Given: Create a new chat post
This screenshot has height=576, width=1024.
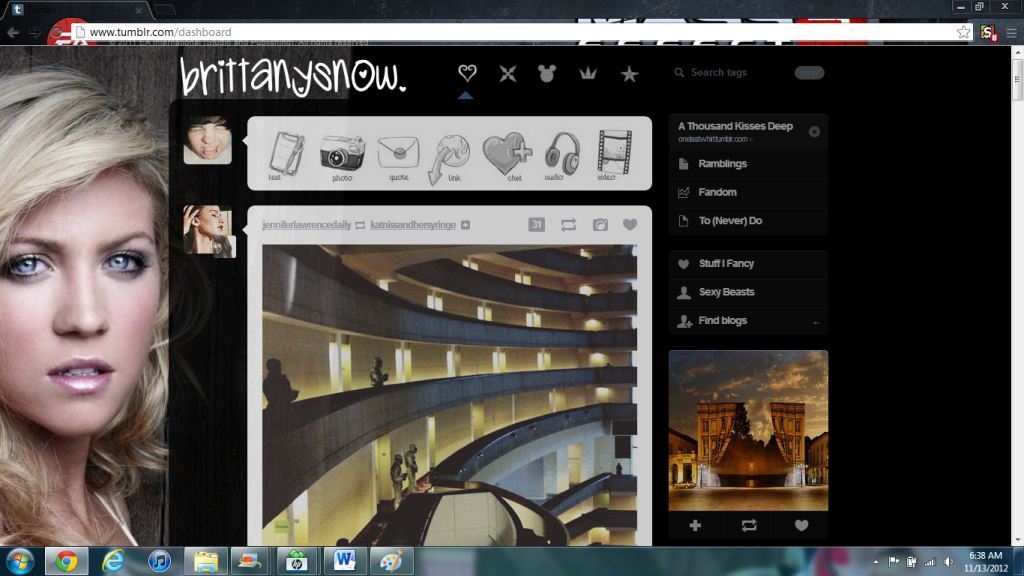Looking at the screenshot, I should pyautogui.click(x=507, y=155).
